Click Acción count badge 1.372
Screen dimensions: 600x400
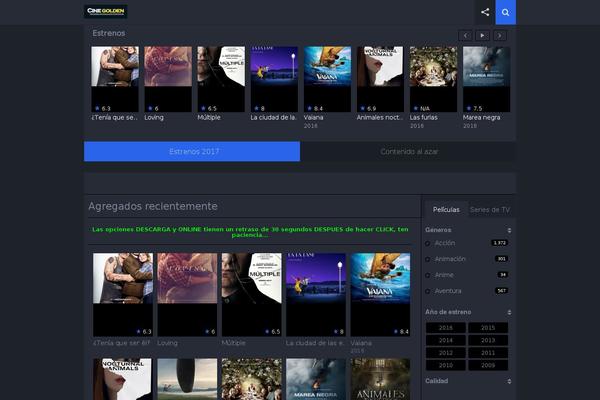coord(500,243)
